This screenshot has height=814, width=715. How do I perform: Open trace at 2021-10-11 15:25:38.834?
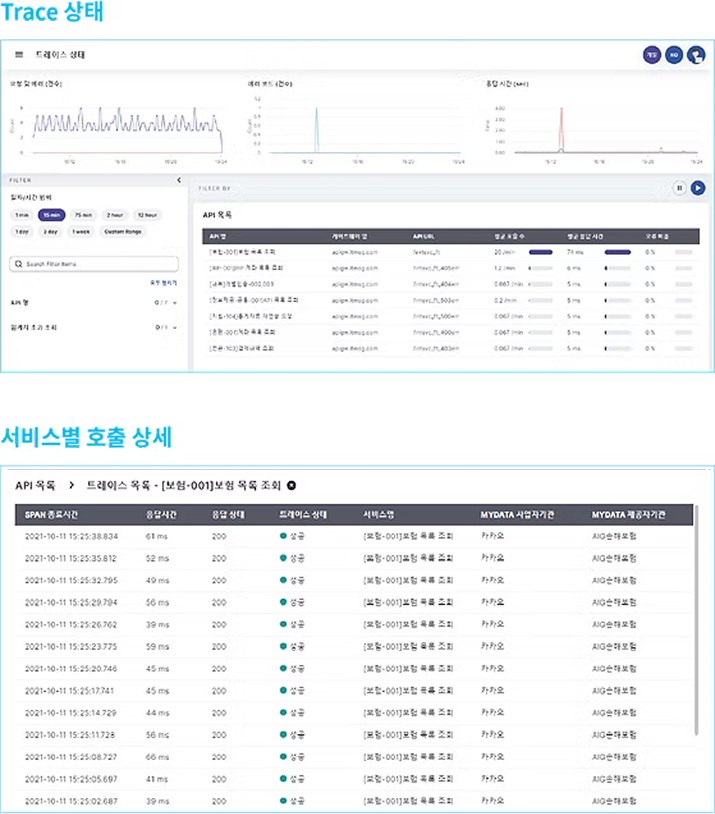click(x=354, y=536)
